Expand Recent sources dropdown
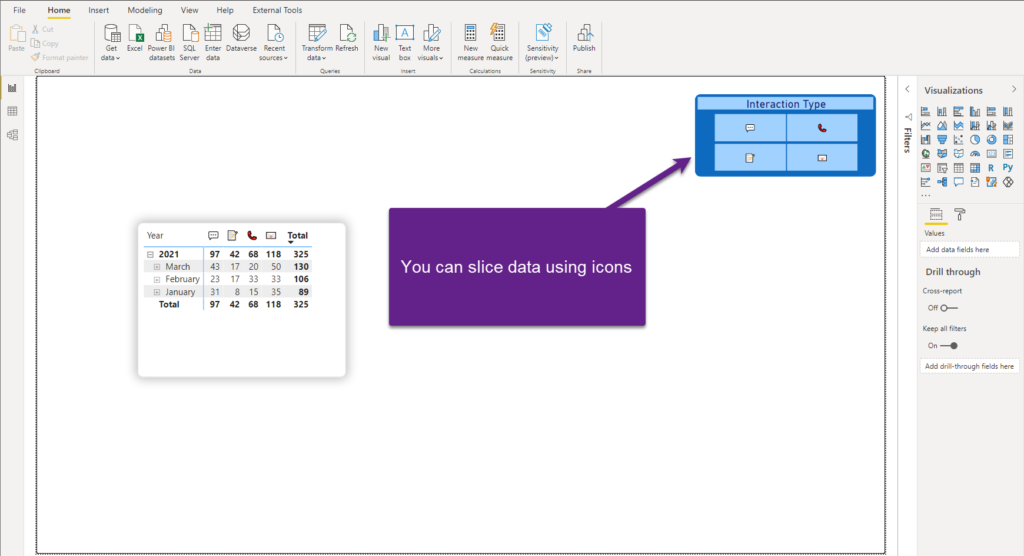The height and width of the screenshot is (556, 1024). pyautogui.click(x=274, y=43)
